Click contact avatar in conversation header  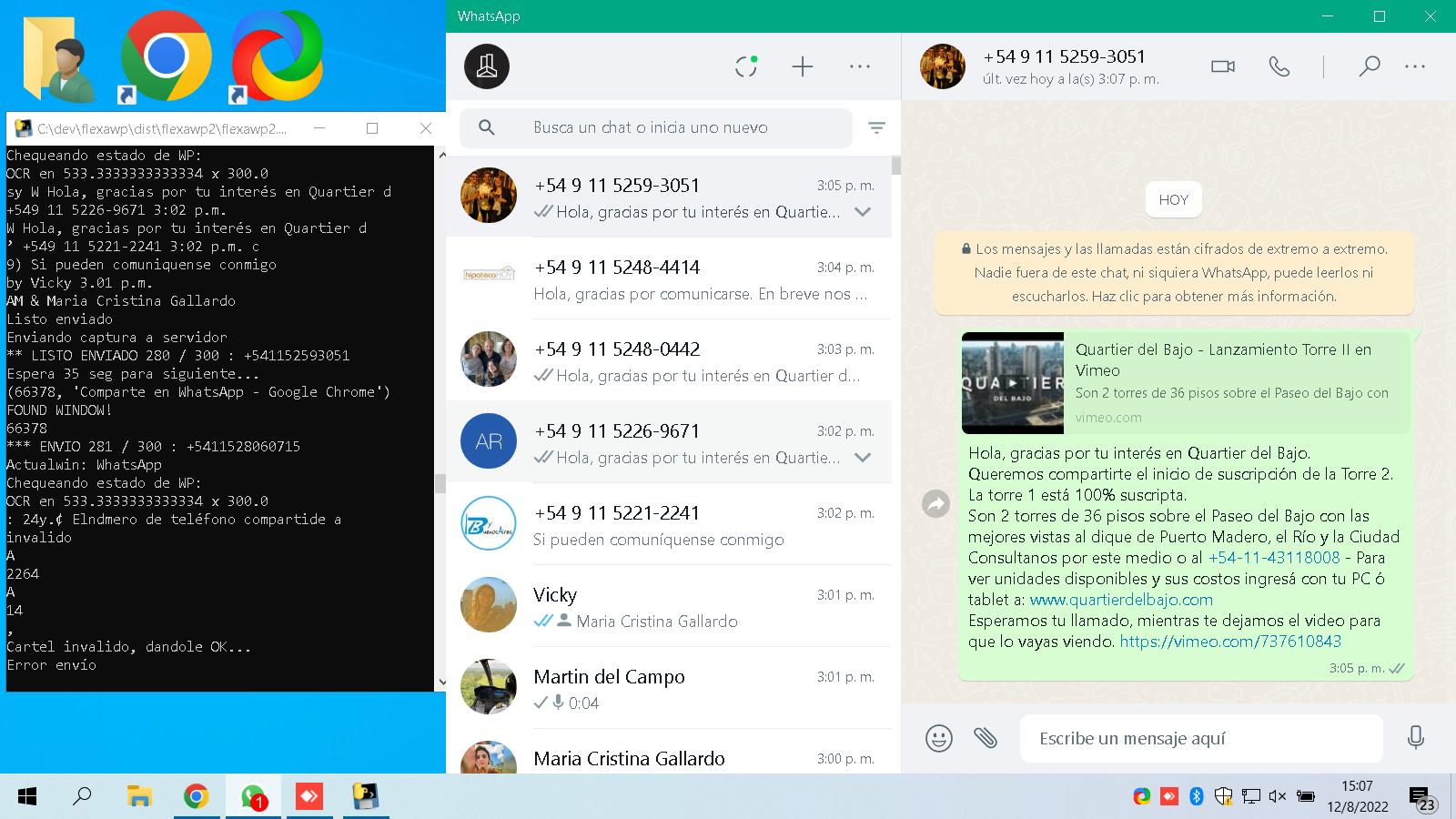(x=943, y=66)
